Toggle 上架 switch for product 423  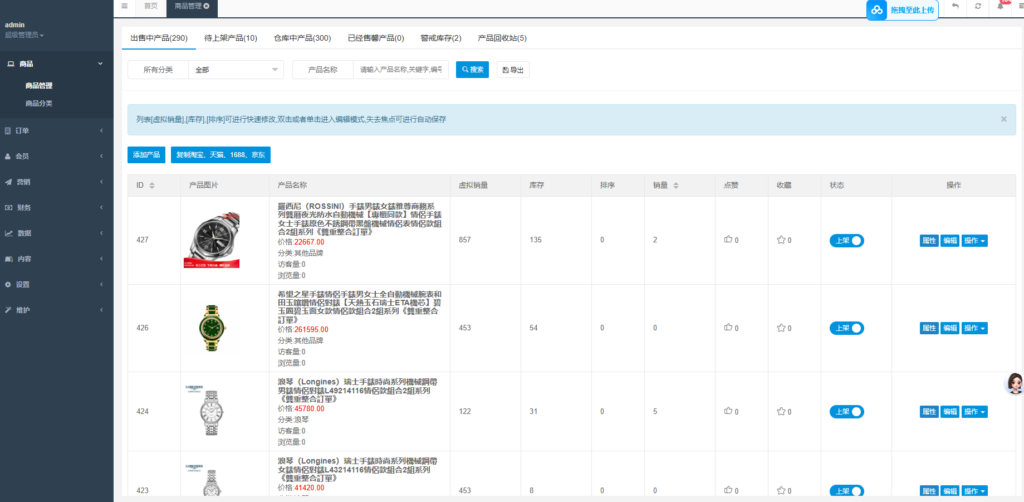tap(846, 491)
